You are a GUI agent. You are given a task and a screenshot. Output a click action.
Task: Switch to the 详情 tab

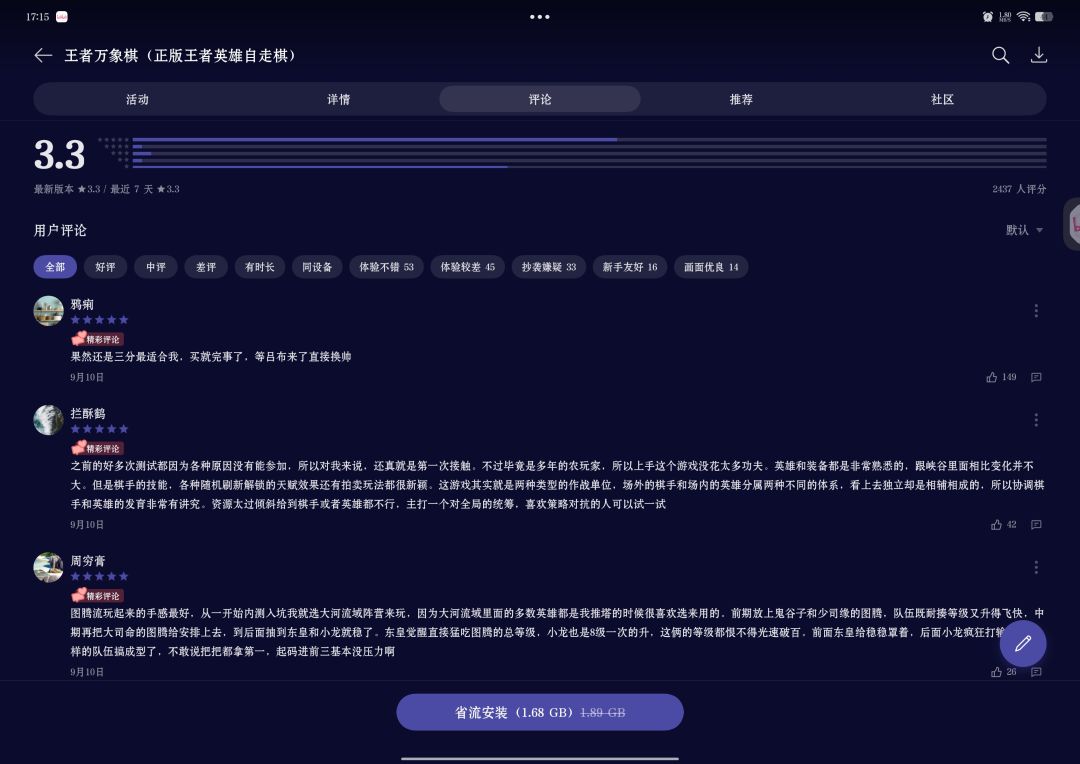[x=338, y=99]
